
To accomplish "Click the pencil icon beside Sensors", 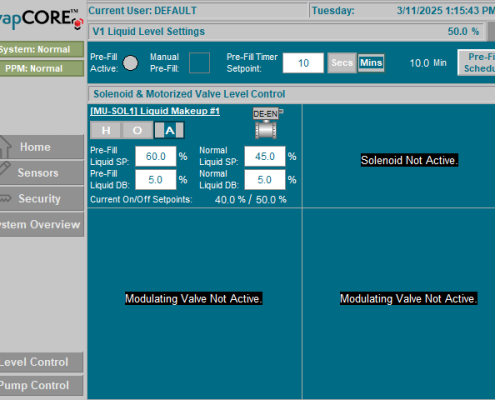I will 5,168.
